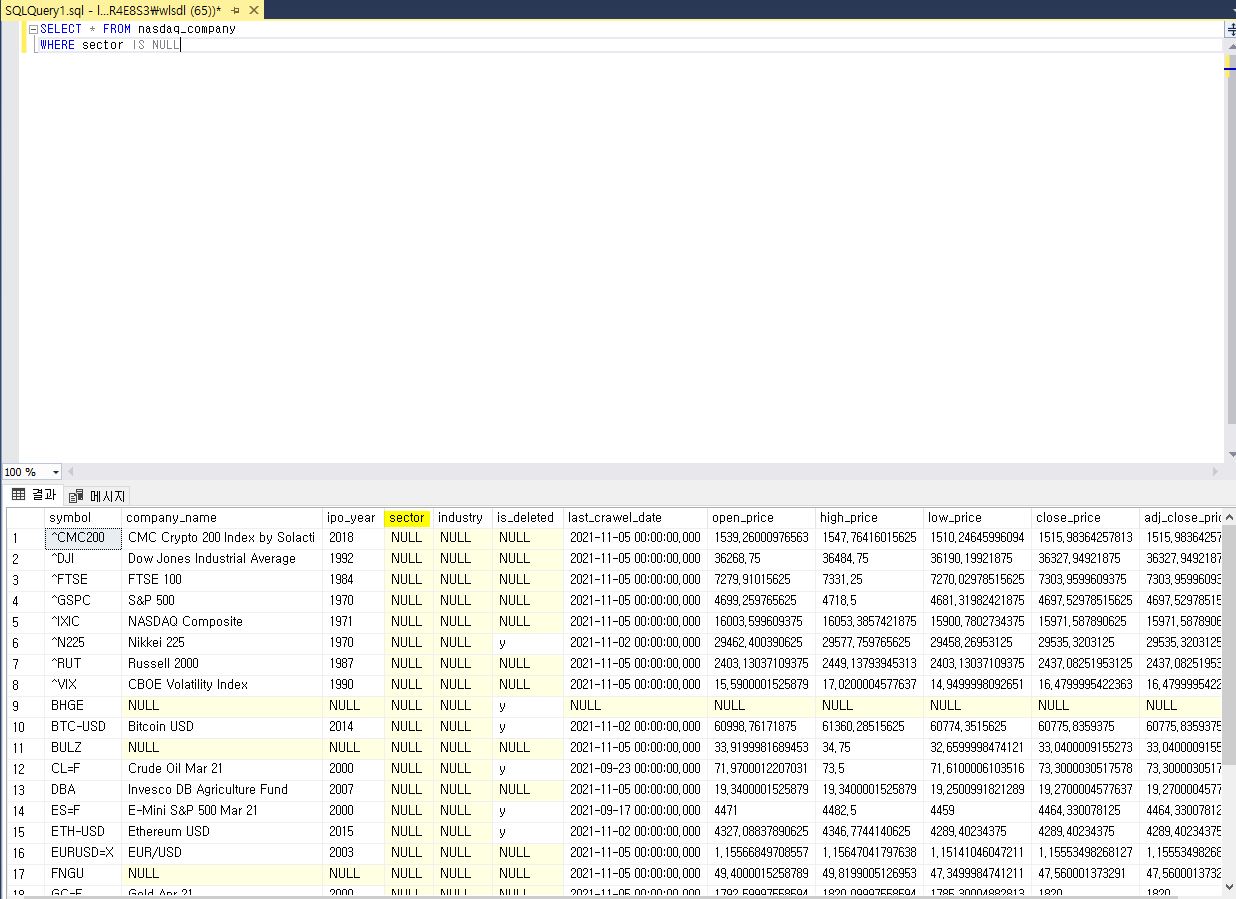Image resolution: width=1236 pixels, height=899 pixels.
Task: Select the industry column header
Action: pyautogui.click(x=461, y=518)
